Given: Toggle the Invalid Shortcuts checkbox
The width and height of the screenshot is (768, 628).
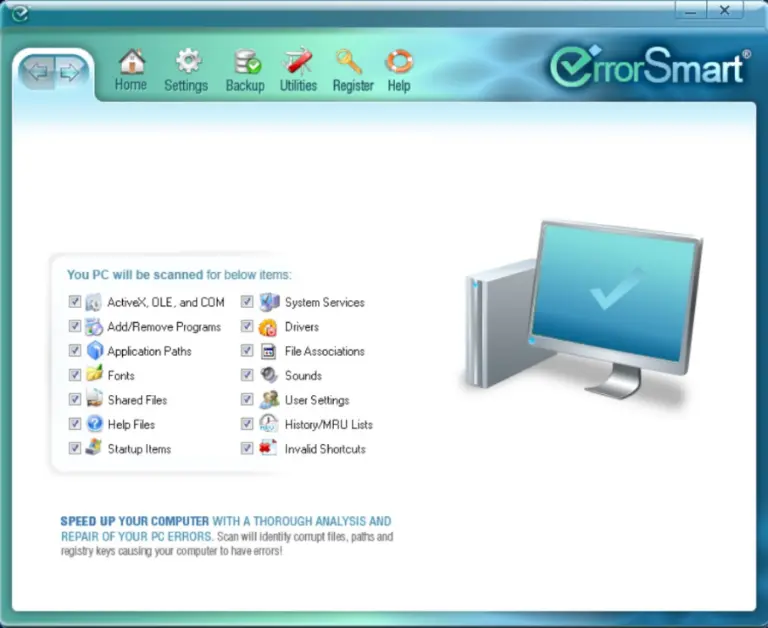Looking at the screenshot, I should click(x=247, y=448).
